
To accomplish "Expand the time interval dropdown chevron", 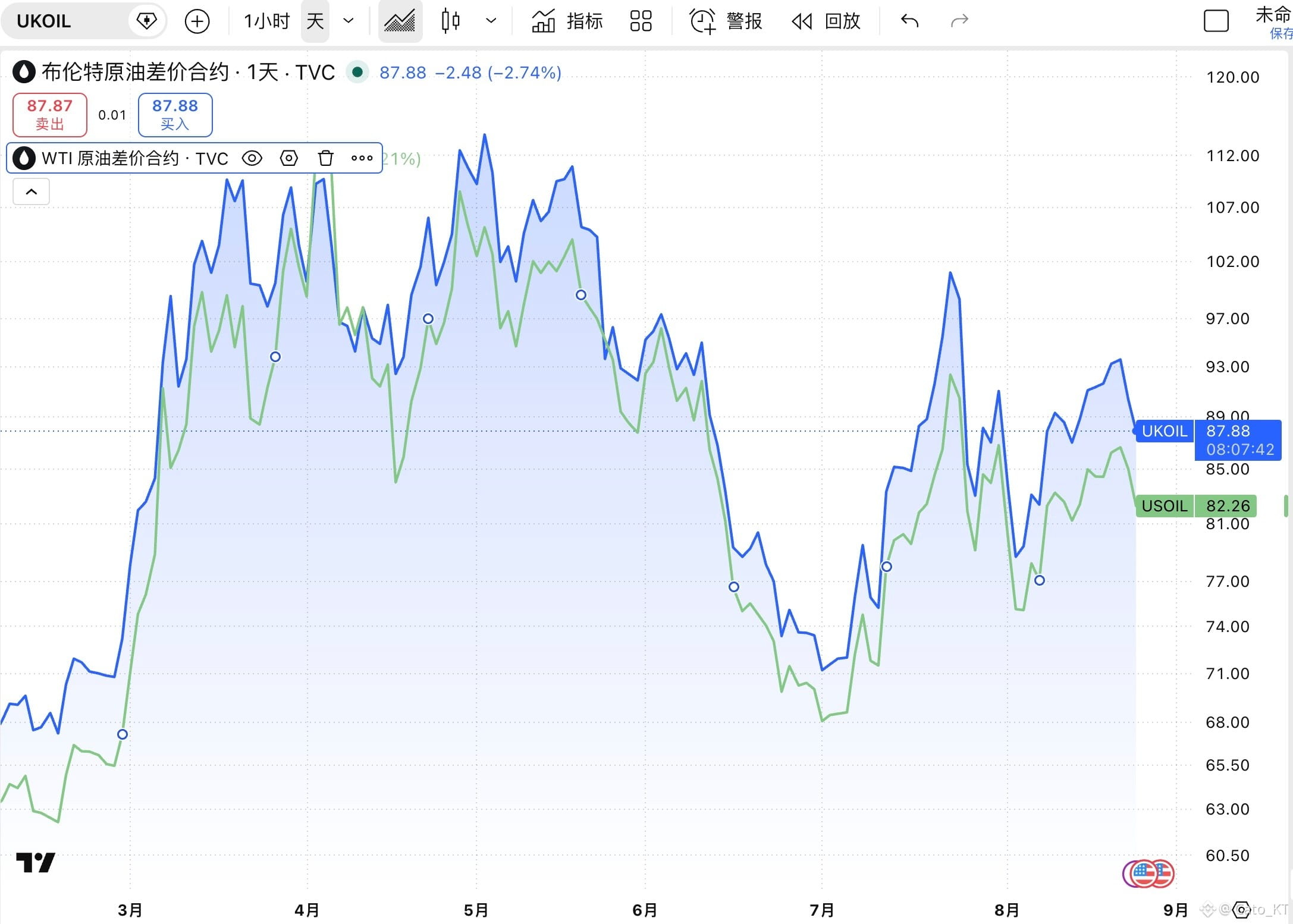I will [x=349, y=21].
